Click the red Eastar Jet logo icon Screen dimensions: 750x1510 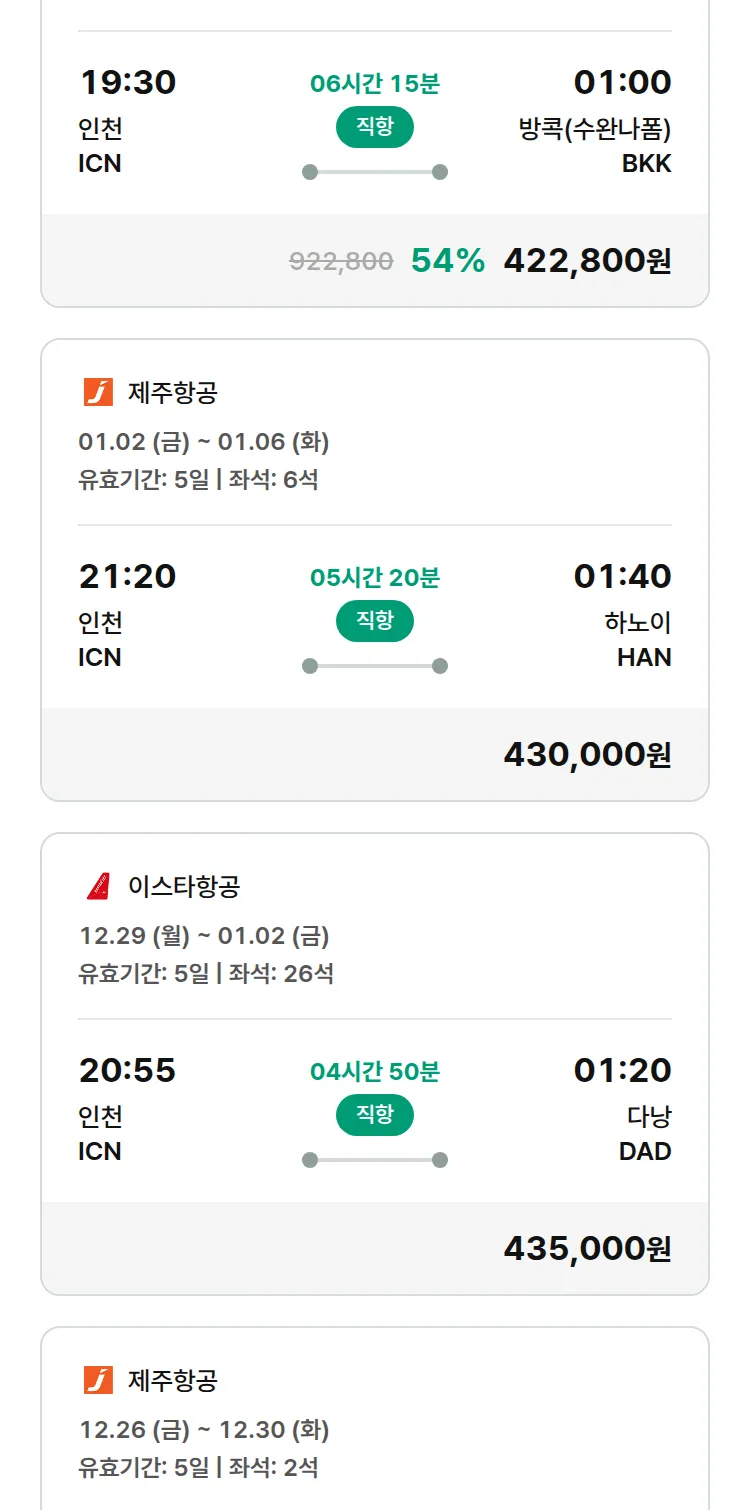[98, 886]
